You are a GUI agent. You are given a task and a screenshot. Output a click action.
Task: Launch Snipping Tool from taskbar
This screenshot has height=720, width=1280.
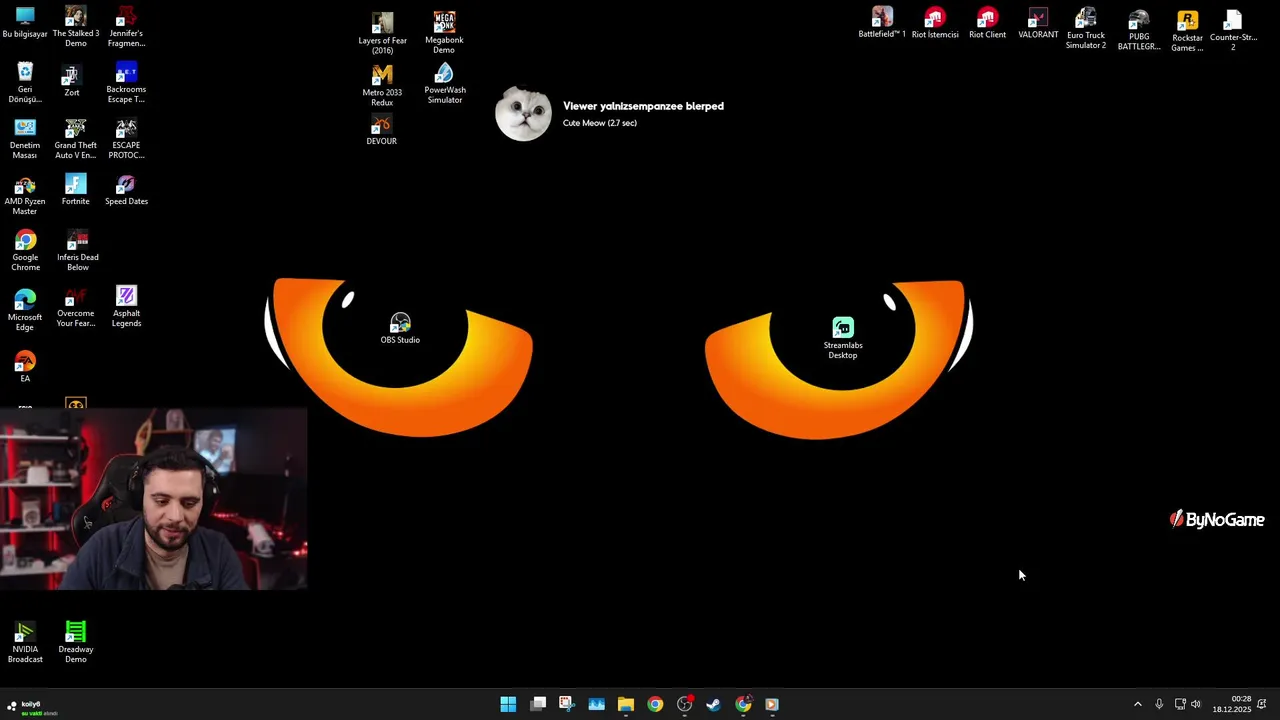[566, 704]
